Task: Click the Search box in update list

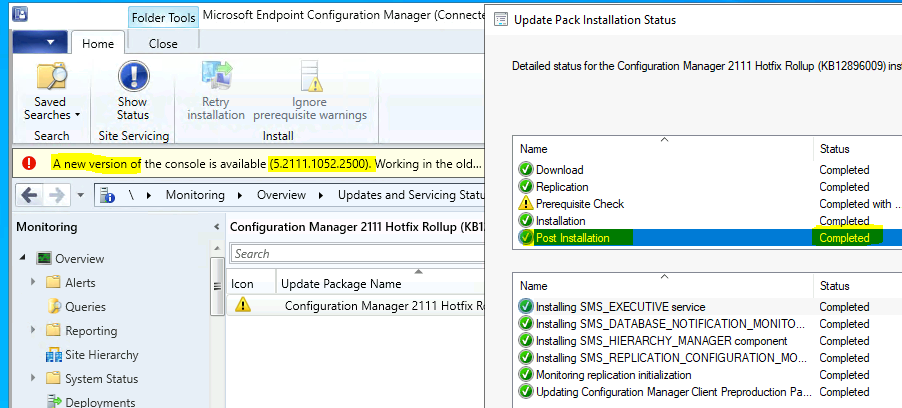Action: click(x=357, y=254)
